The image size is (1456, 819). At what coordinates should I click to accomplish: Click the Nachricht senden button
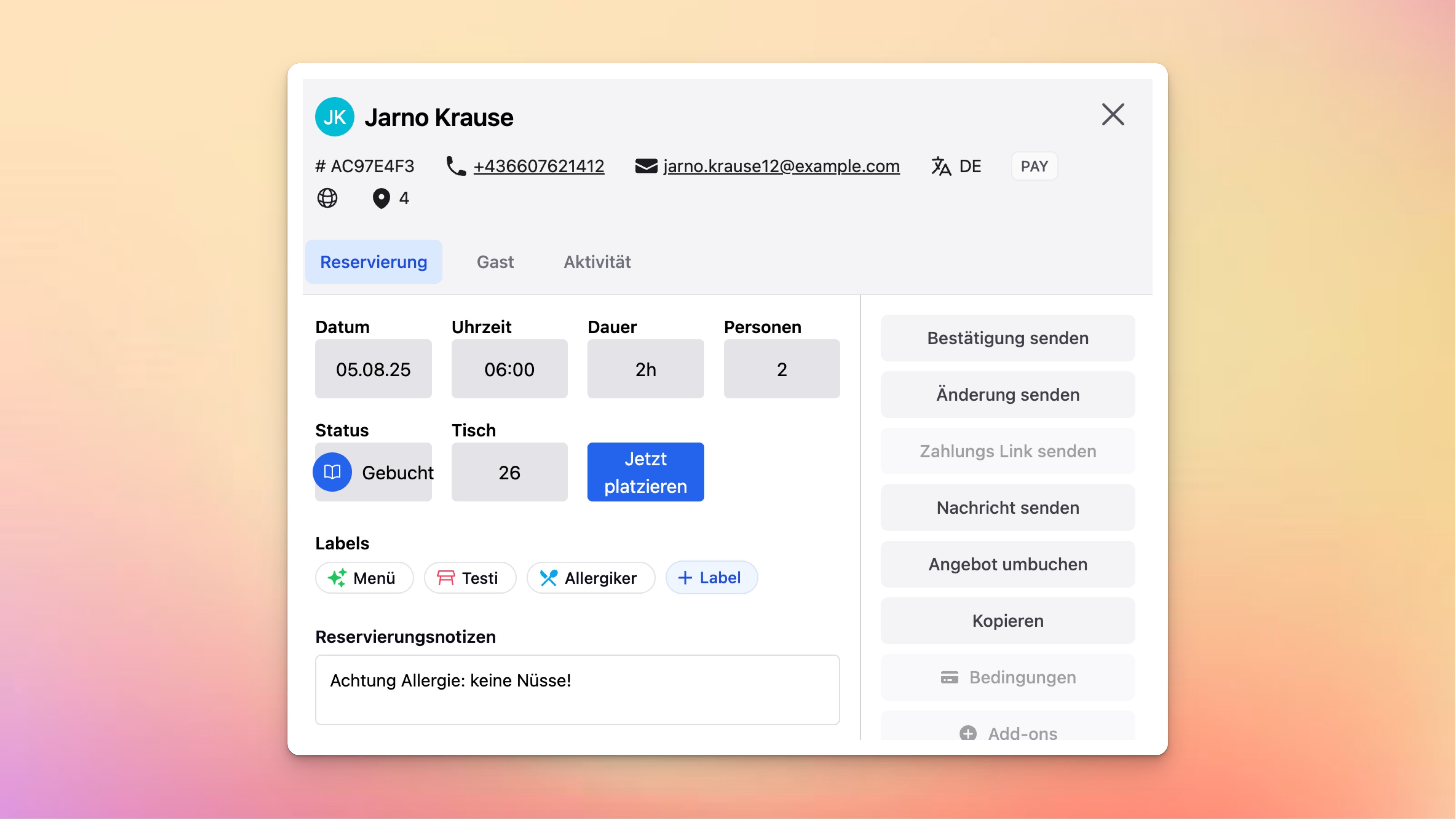(1008, 508)
